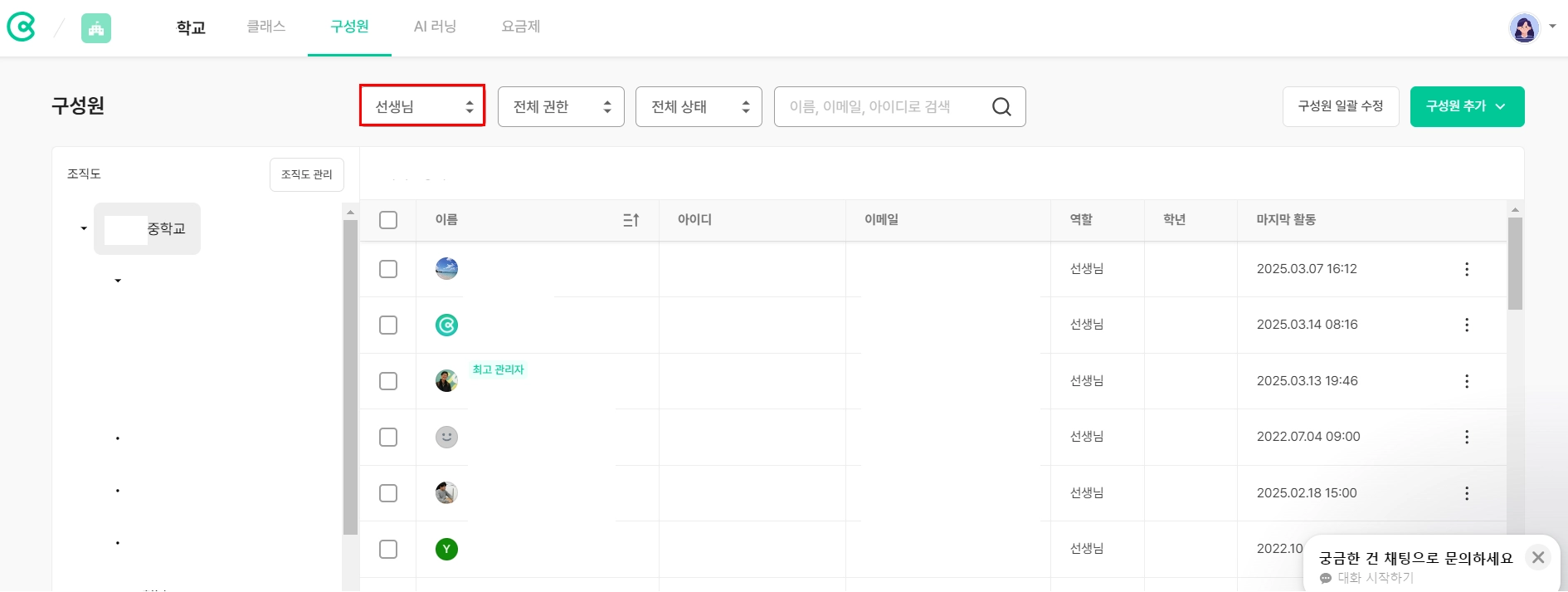1568x592 pixels.
Task: Tick the checkbox for the 최고 관리자 row
Action: [x=388, y=381]
